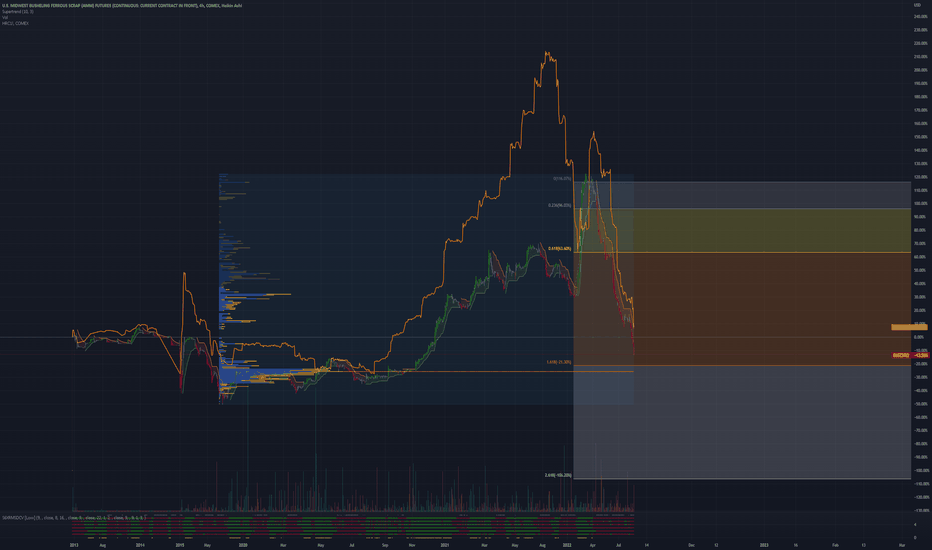The height and width of the screenshot is (550, 932).
Task: Click the 2013 time axis label
Action: [74, 545]
